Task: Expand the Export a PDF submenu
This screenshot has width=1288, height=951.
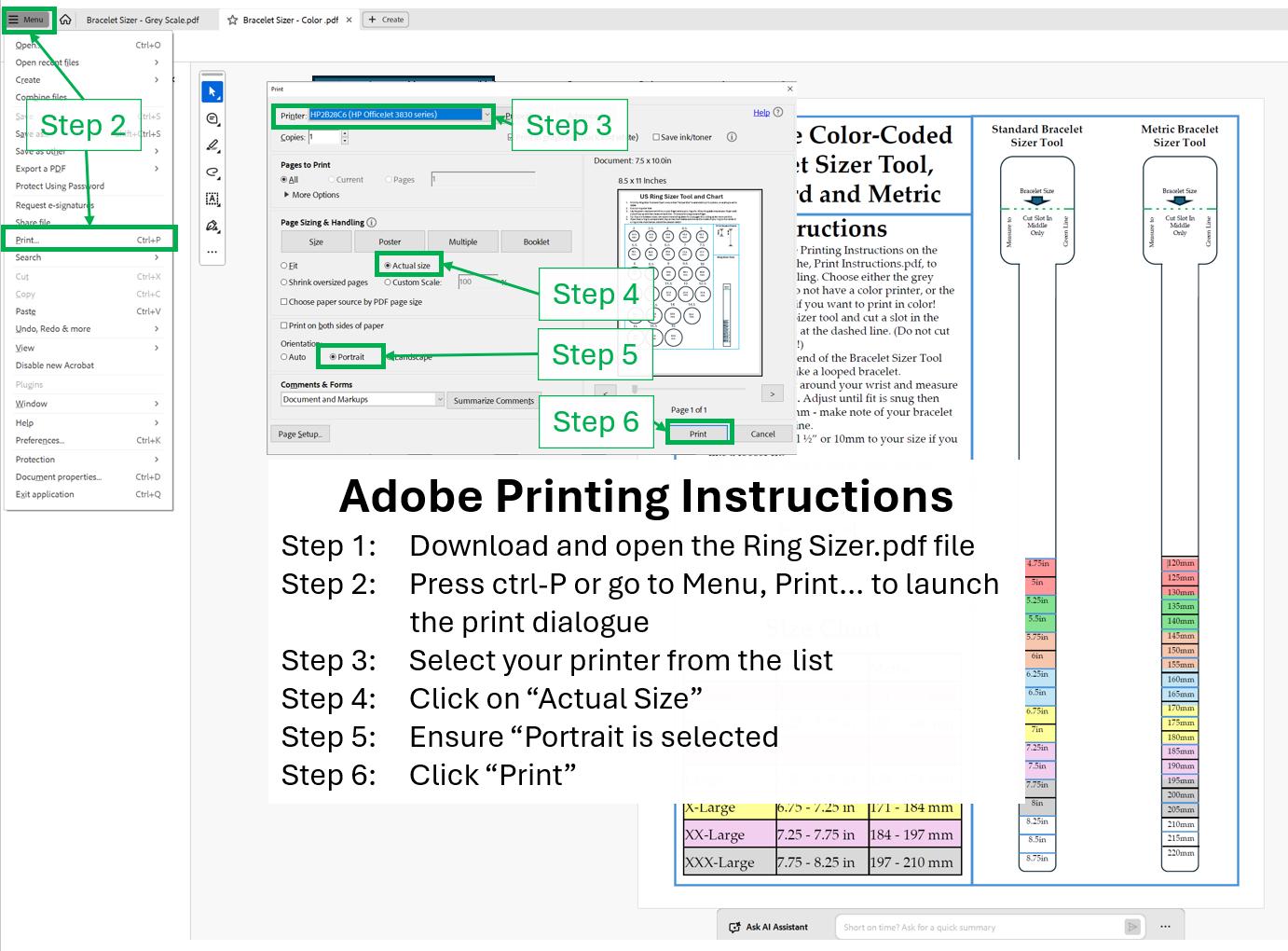Action: 88,169
